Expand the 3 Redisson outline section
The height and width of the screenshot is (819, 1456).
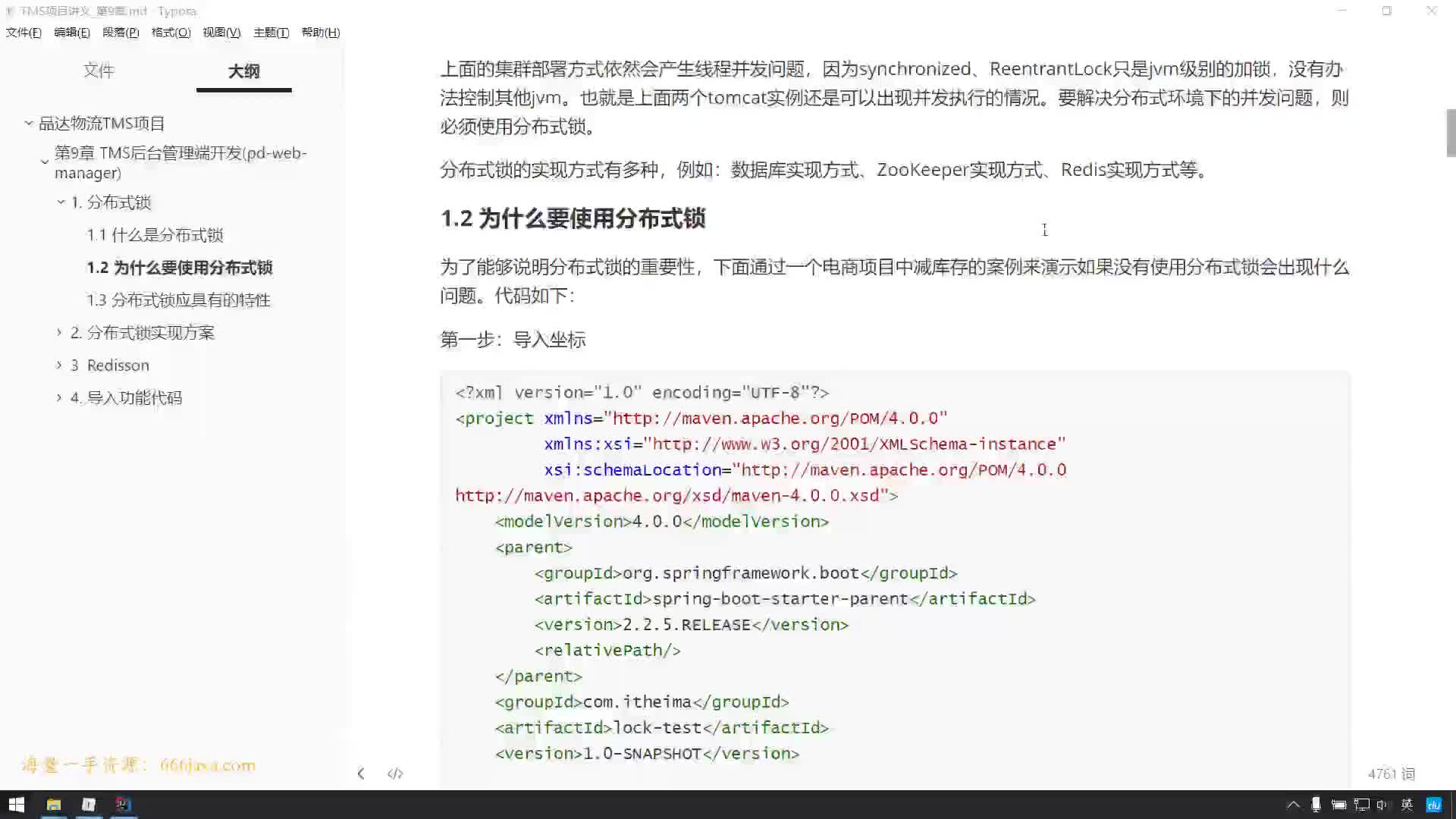click(59, 365)
